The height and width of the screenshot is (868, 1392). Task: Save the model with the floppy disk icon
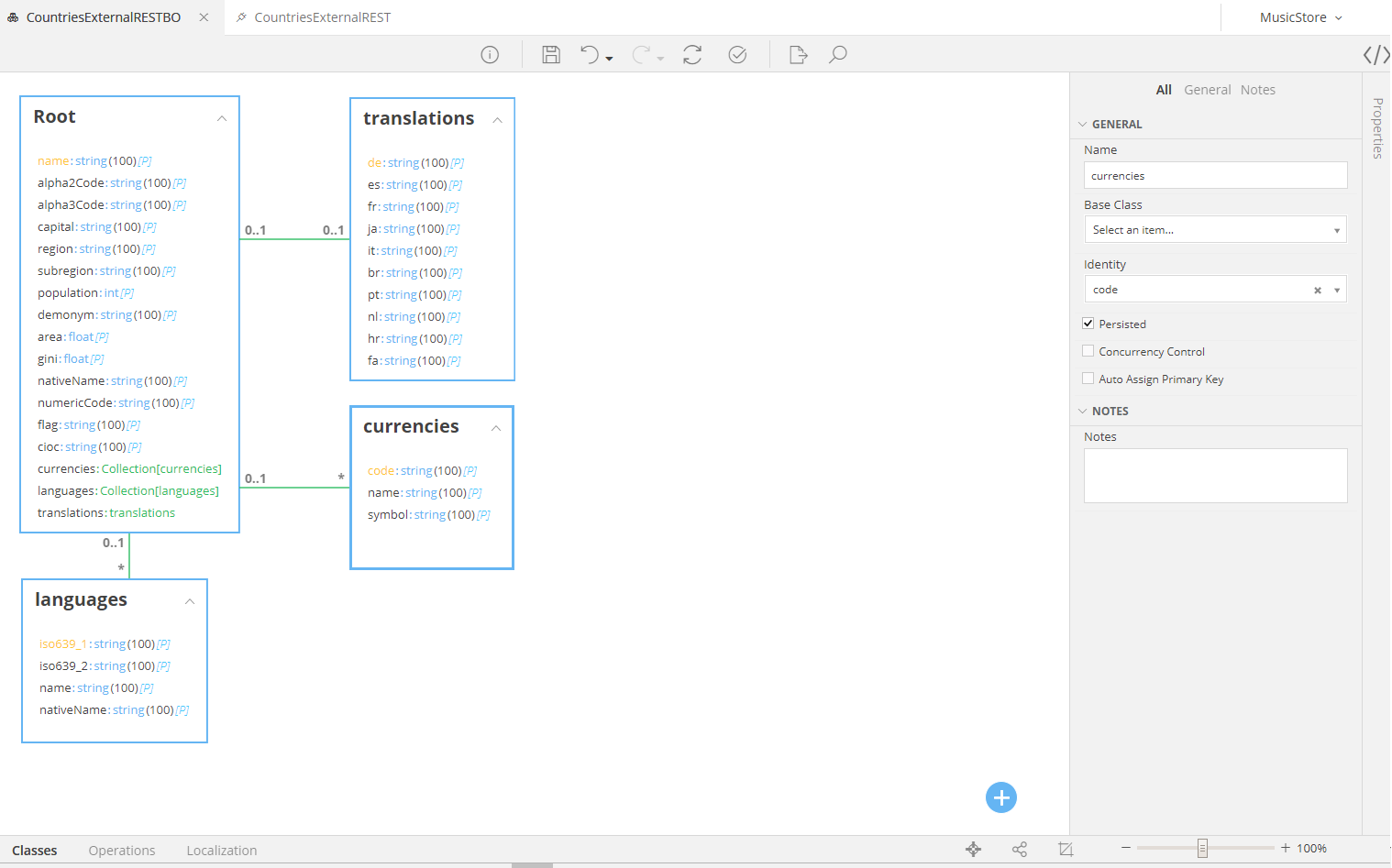click(551, 55)
